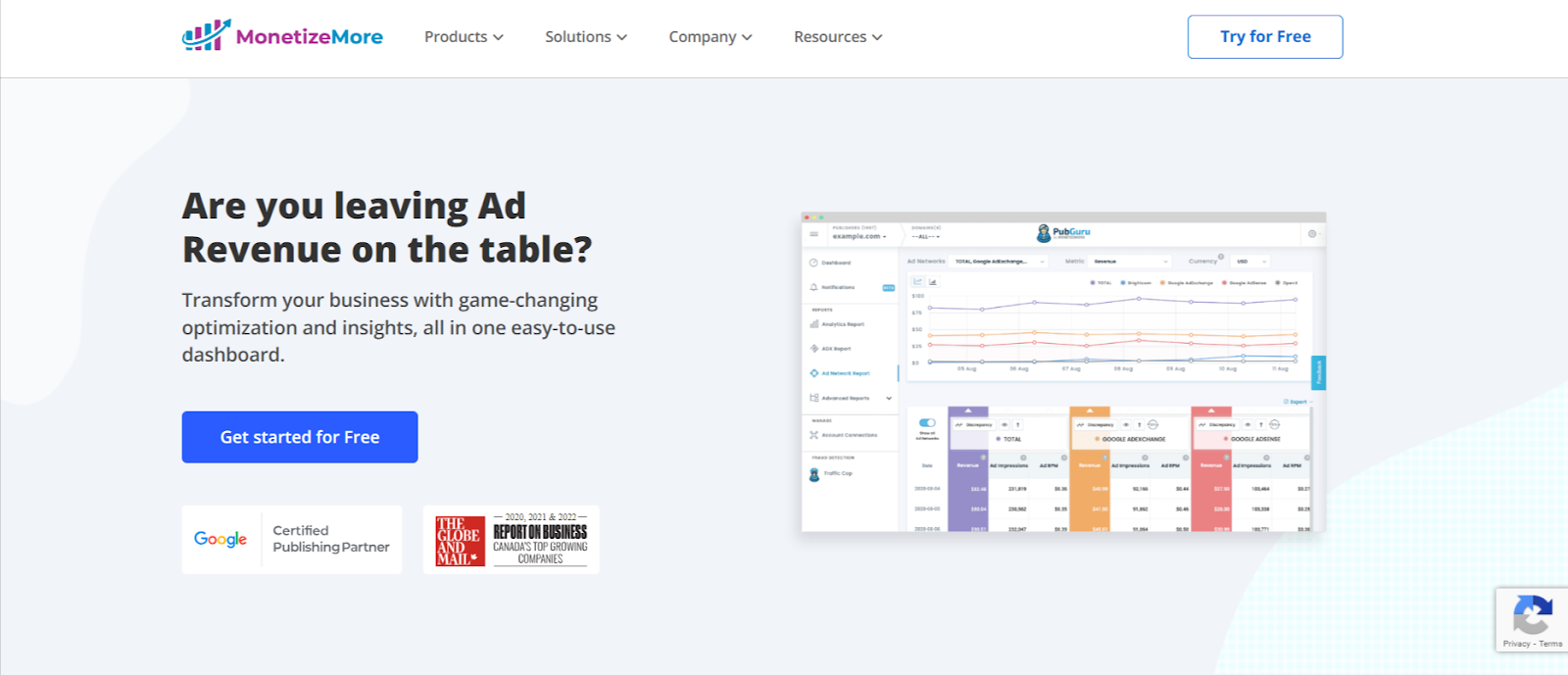Click the Globe and Mail Report on Business badge

click(511, 540)
